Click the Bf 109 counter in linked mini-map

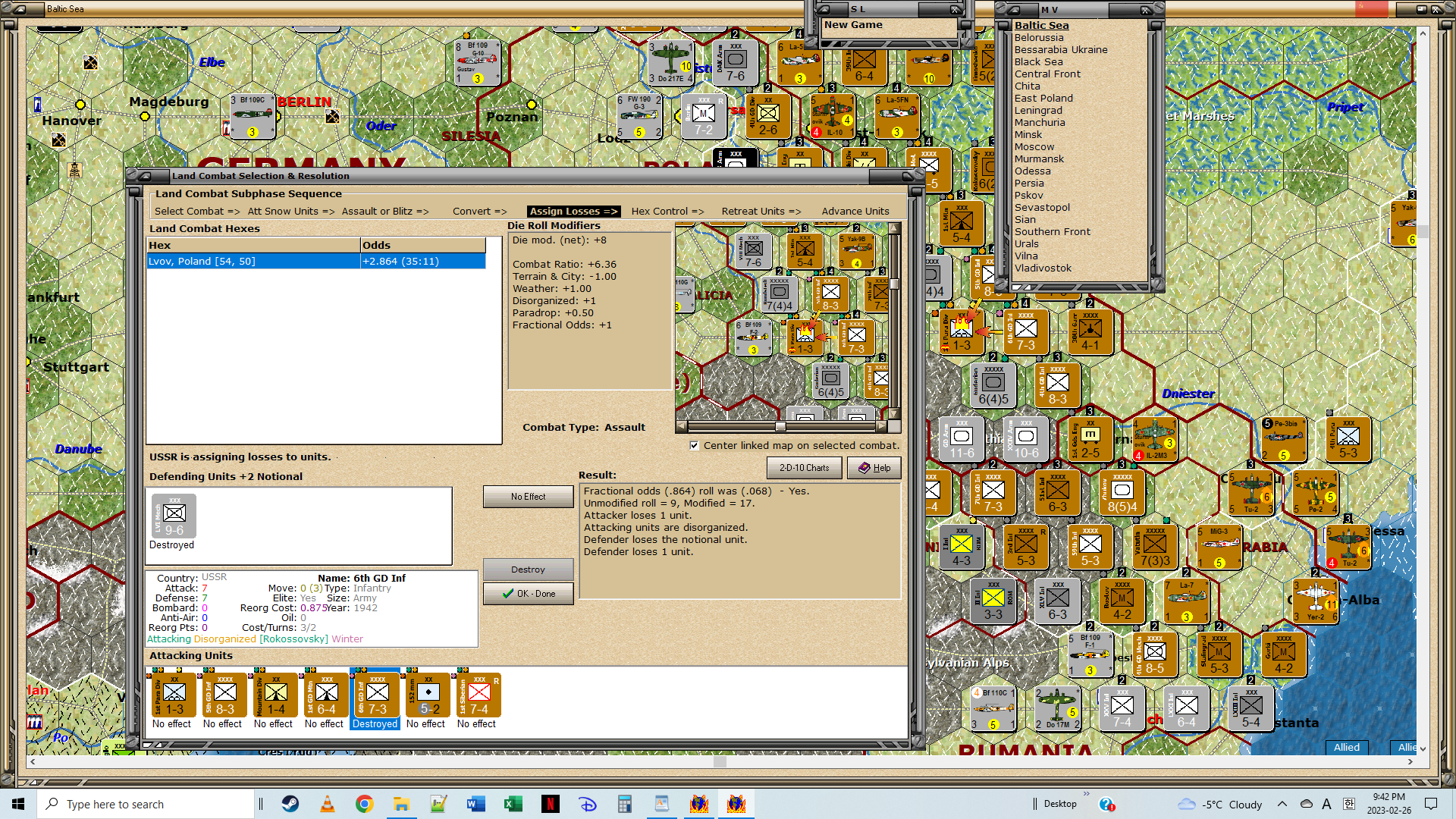752,337
